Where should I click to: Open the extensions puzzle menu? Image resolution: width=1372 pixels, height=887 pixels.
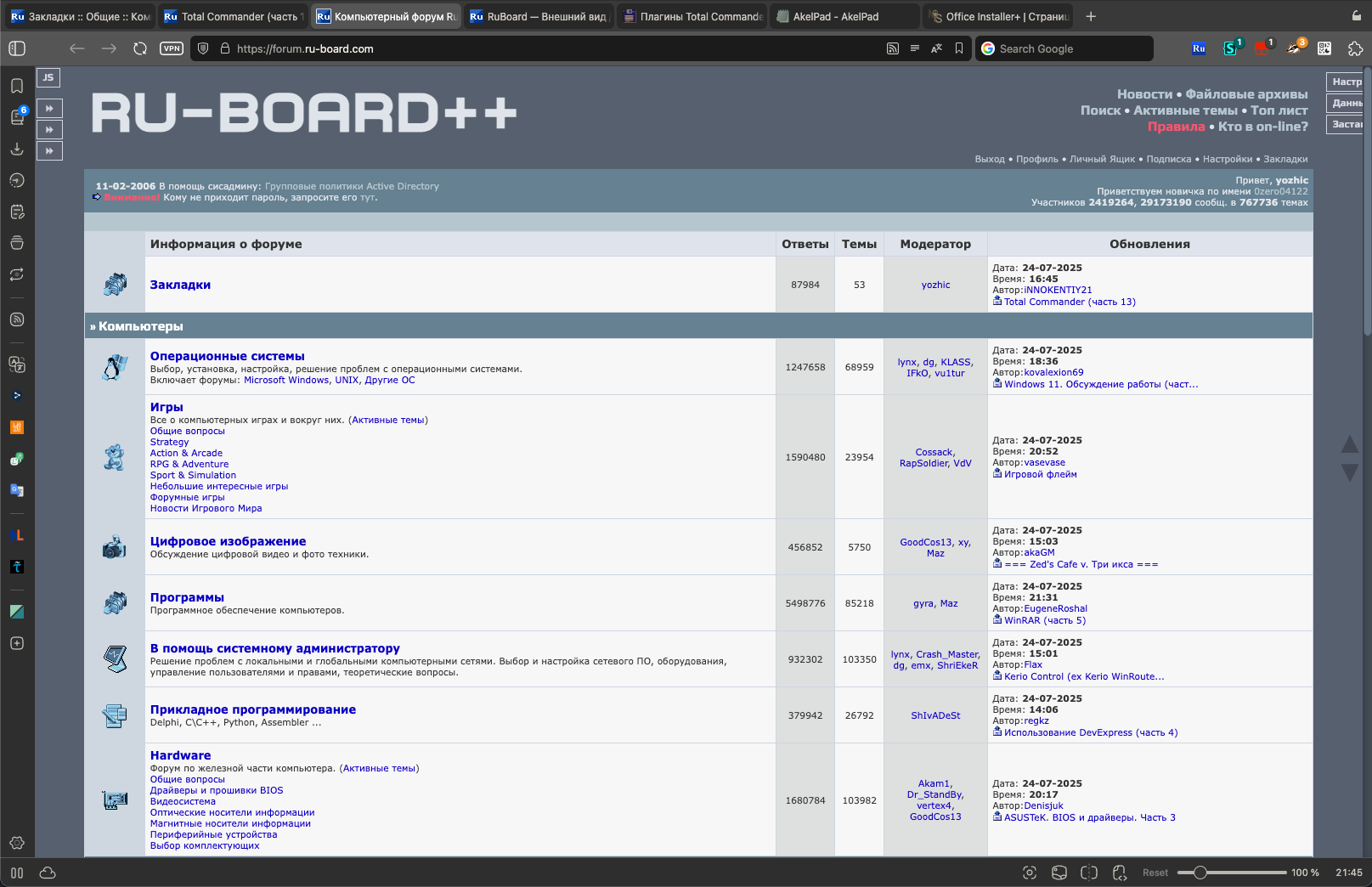1355,48
